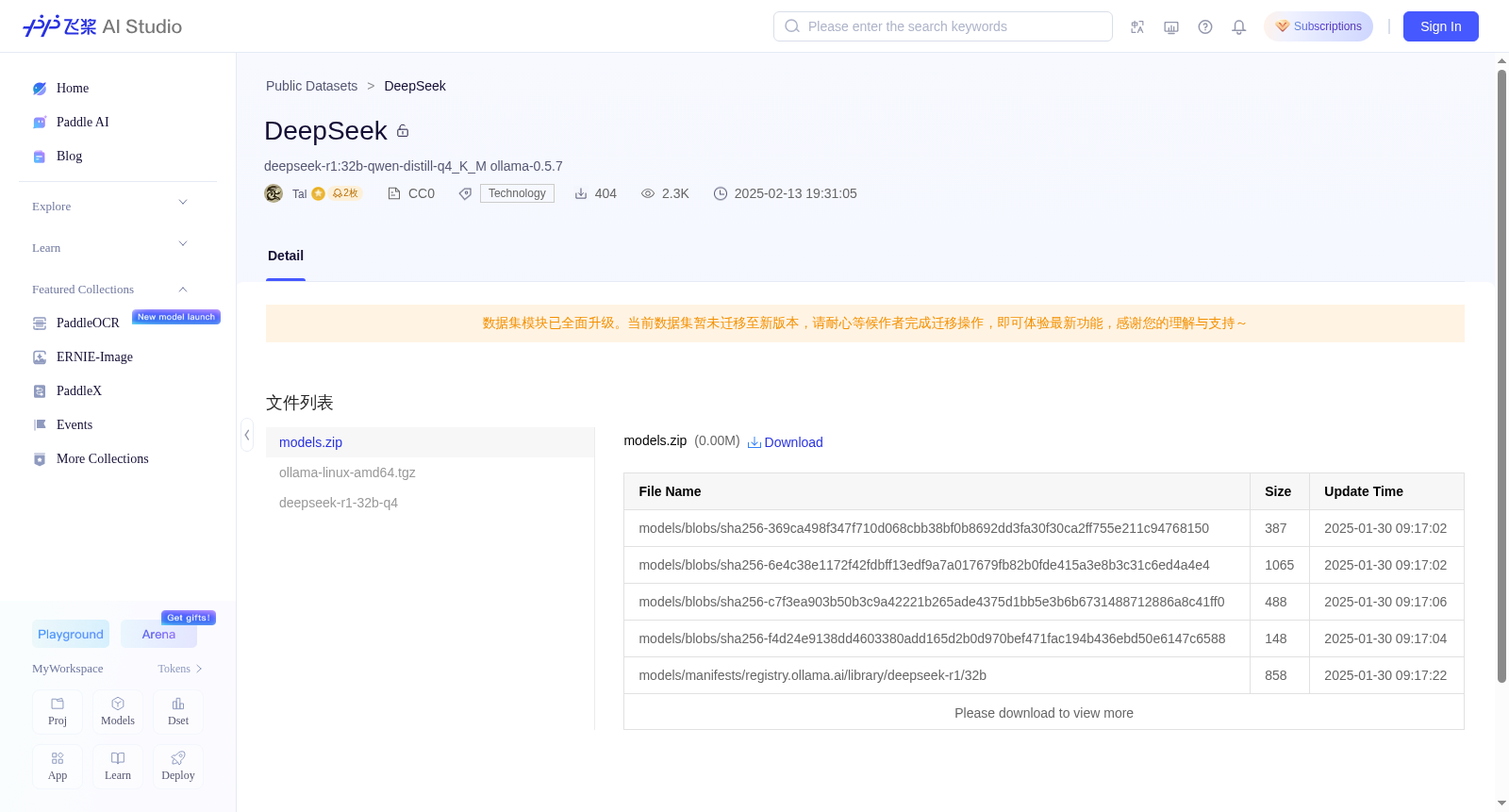The width and height of the screenshot is (1509, 812).
Task: Open the Learn workspace tile
Action: point(118,767)
